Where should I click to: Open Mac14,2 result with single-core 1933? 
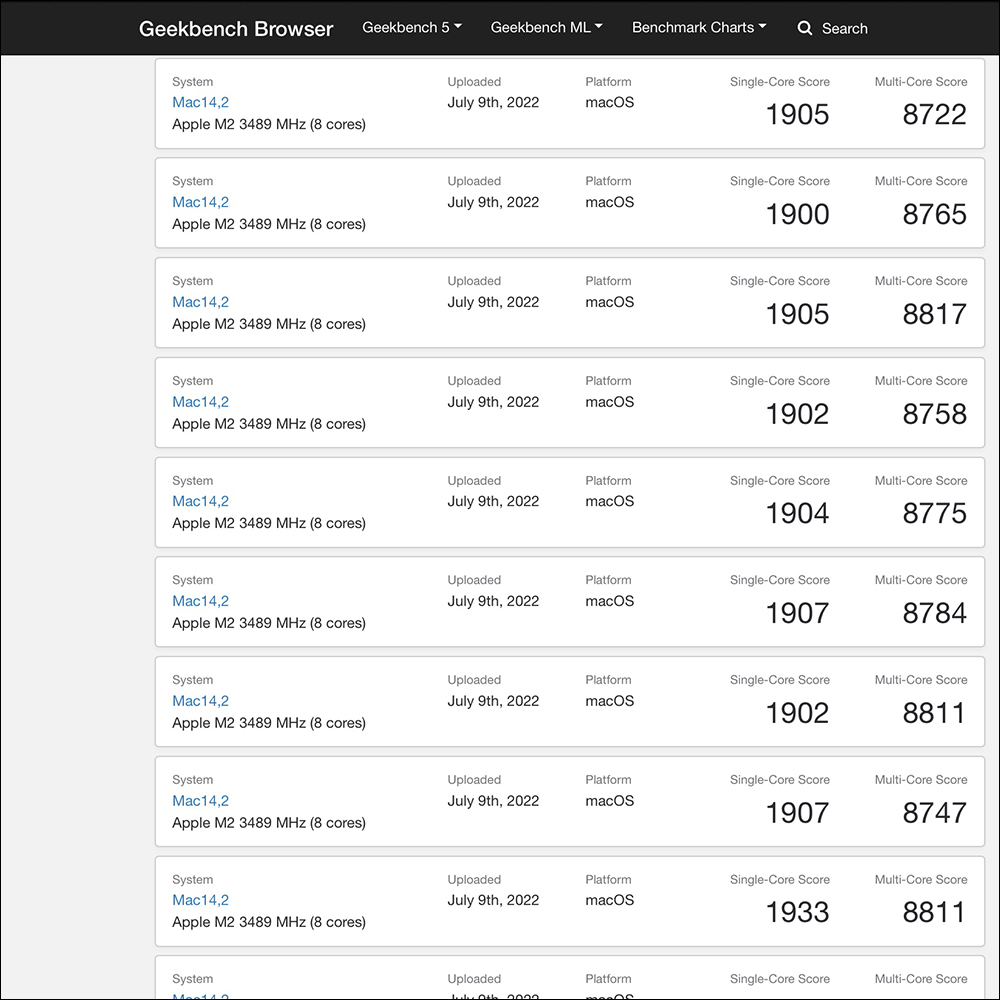200,900
